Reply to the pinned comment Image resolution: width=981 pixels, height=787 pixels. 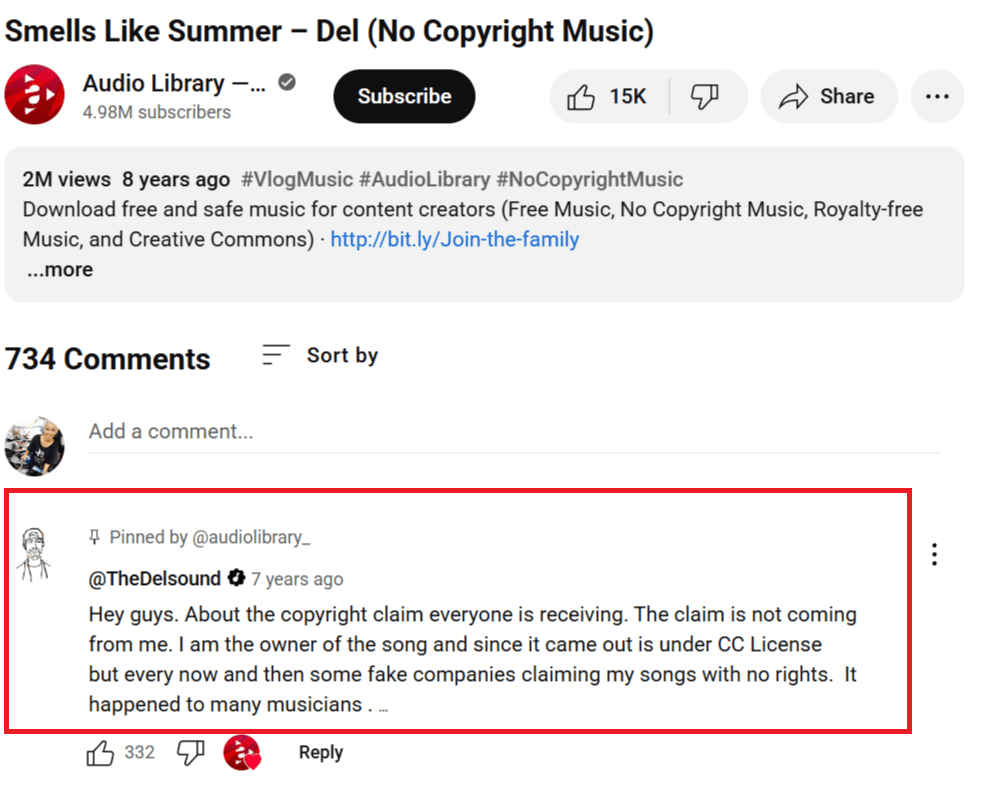point(320,753)
